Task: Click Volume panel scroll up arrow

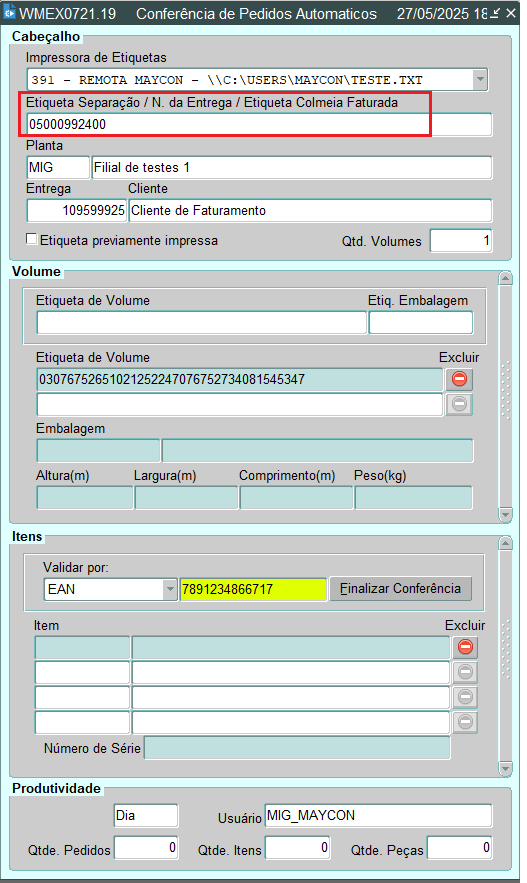Action: click(505, 278)
